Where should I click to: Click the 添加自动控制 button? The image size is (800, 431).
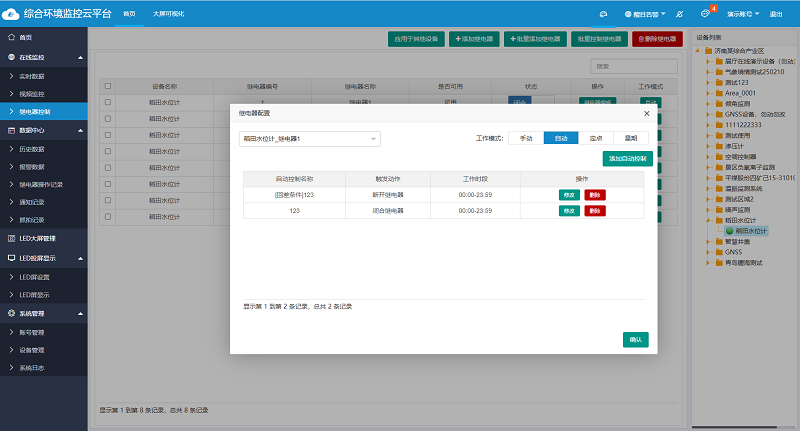(x=627, y=158)
